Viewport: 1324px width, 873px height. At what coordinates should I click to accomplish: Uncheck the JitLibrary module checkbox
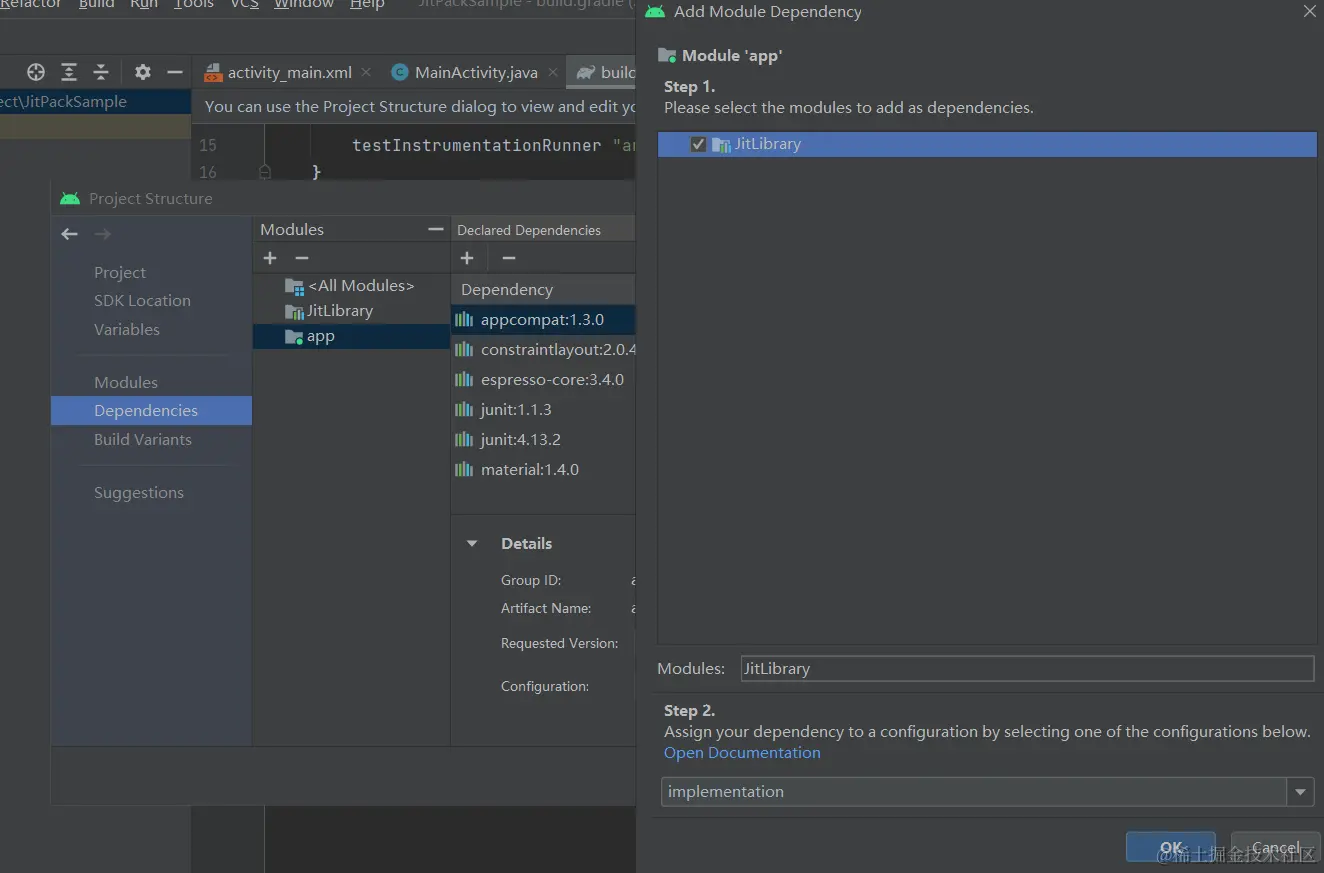[x=698, y=144]
